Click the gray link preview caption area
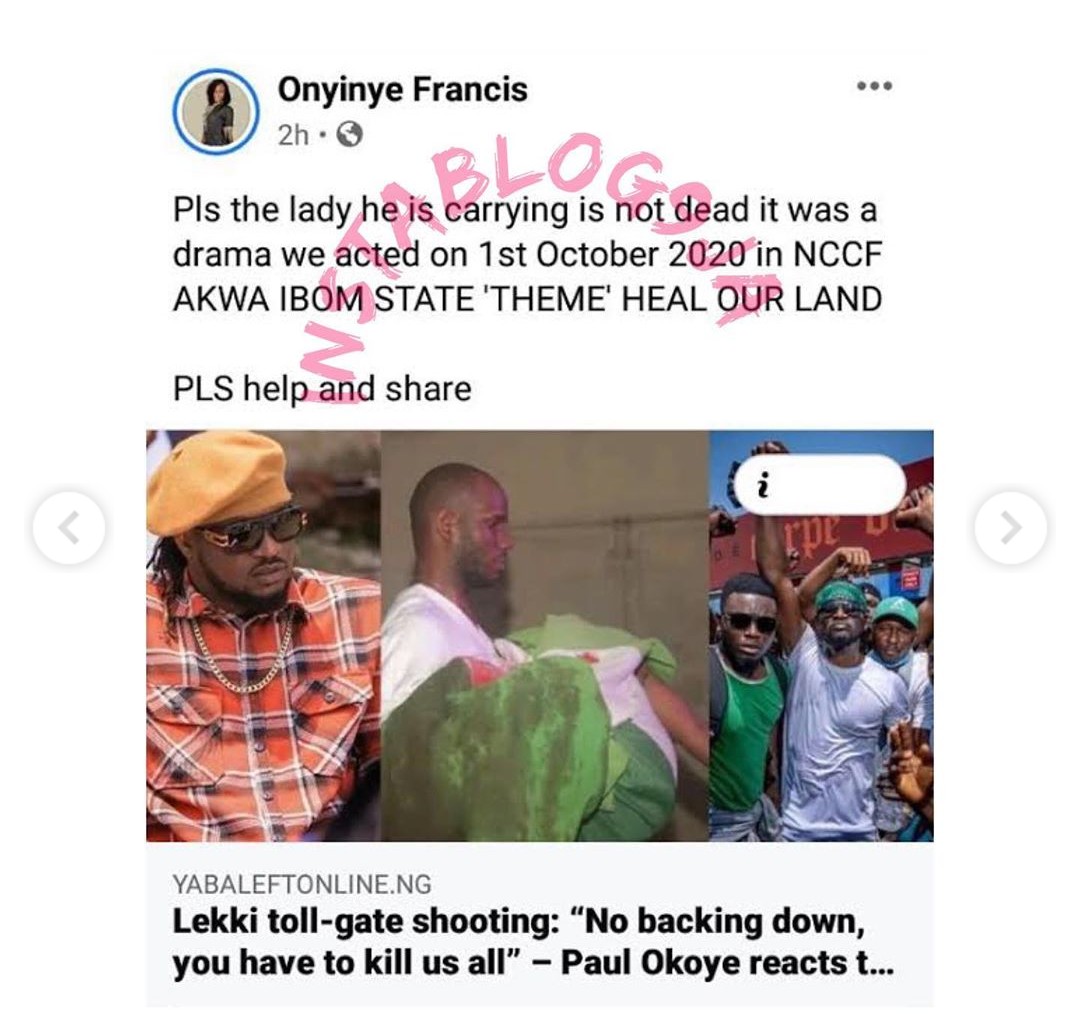Viewport: 1080px width, 1036px height. (540, 924)
